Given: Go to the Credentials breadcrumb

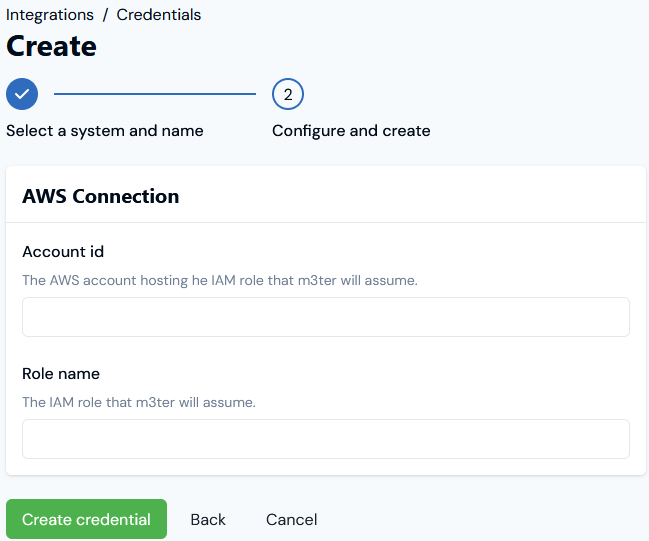Looking at the screenshot, I should pyautogui.click(x=159, y=15).
